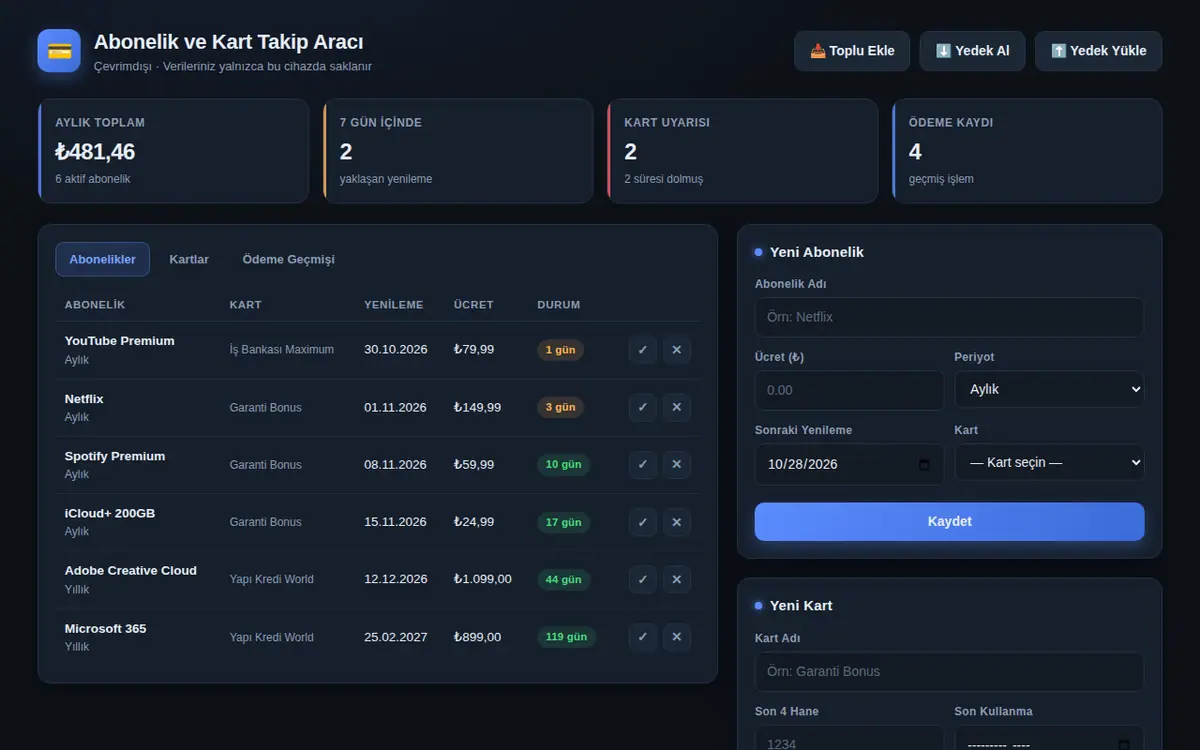Click the checkmark icon in the Netflix row
Screen dimensions: 1200x750
[643, 407]
